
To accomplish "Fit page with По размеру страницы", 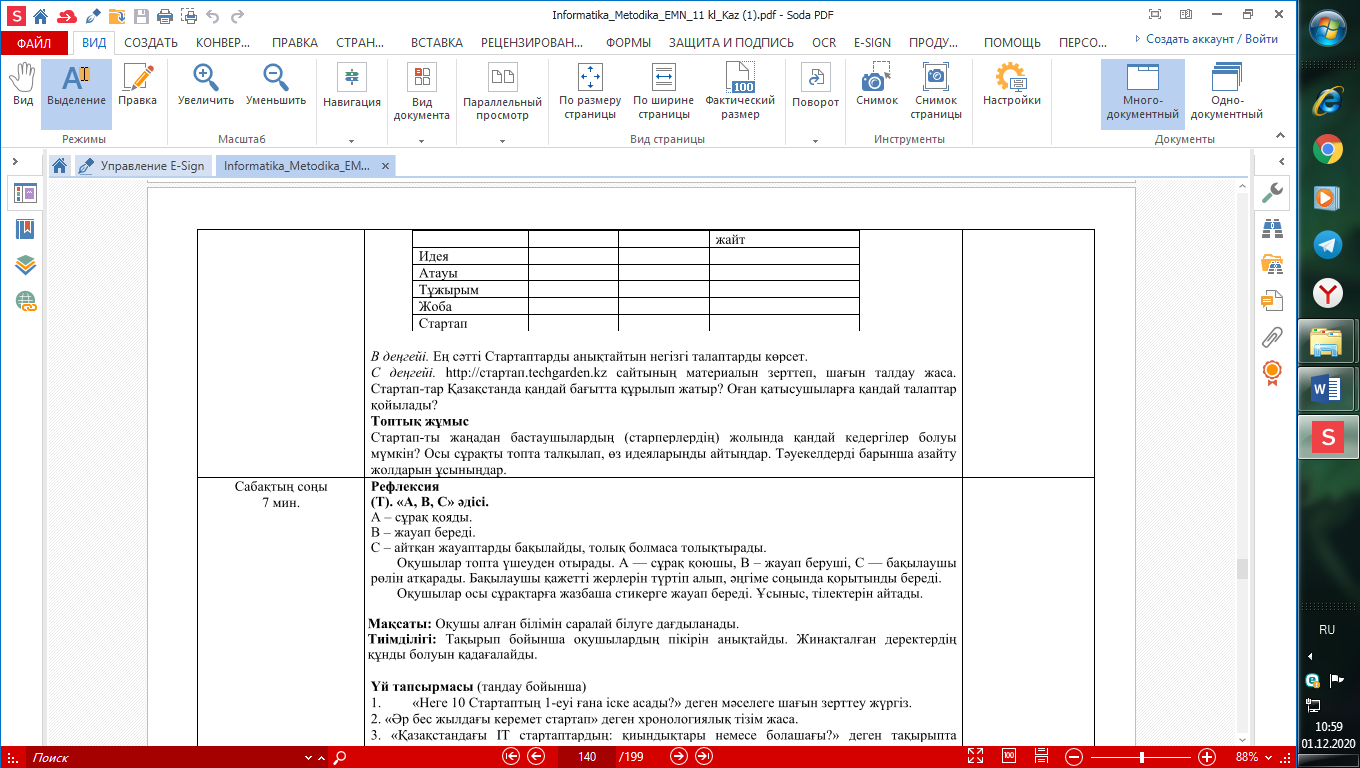I will click(590, 92).
